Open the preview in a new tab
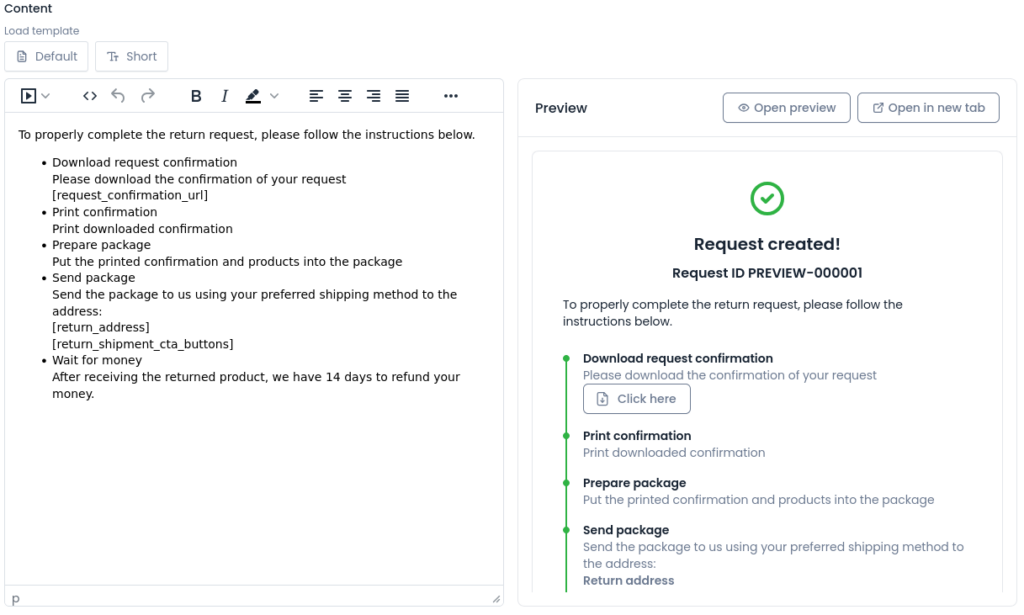Image resolution: width=1024 pixels, height=615 pixels. (x=928, y=108)
